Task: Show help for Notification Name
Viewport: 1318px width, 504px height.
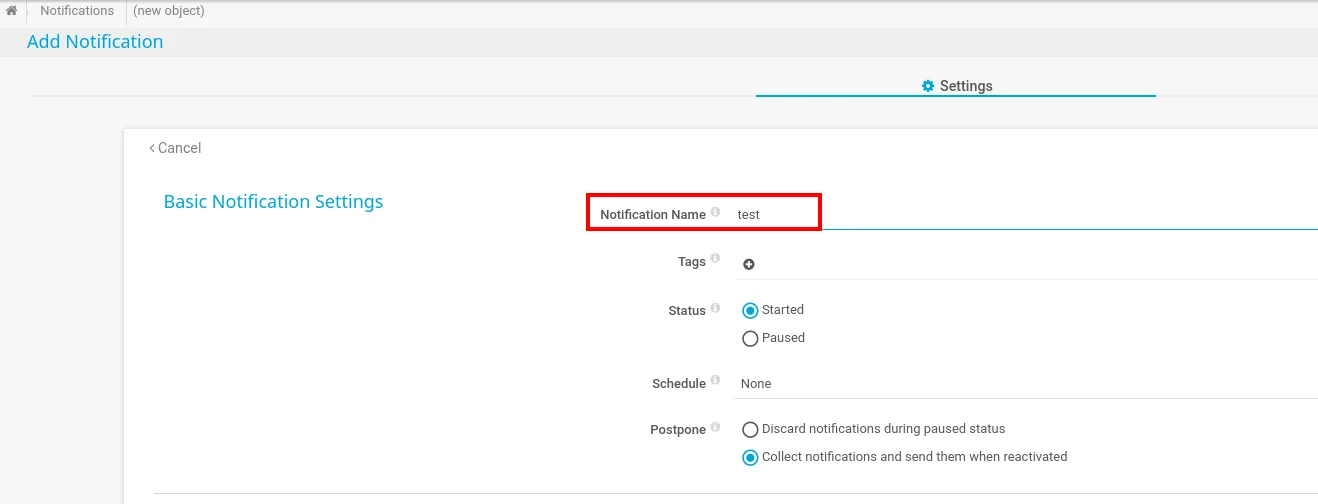Action: [715, 212]
